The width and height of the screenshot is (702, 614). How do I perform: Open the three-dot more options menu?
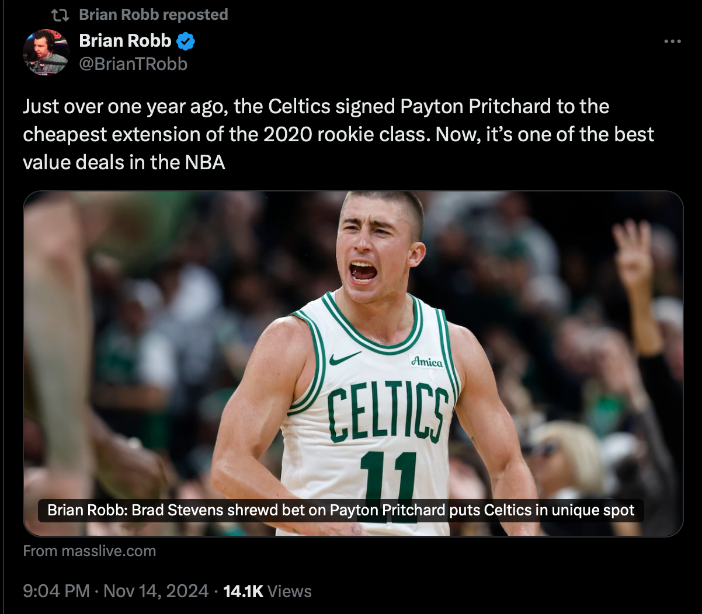(x=672, y=41)
